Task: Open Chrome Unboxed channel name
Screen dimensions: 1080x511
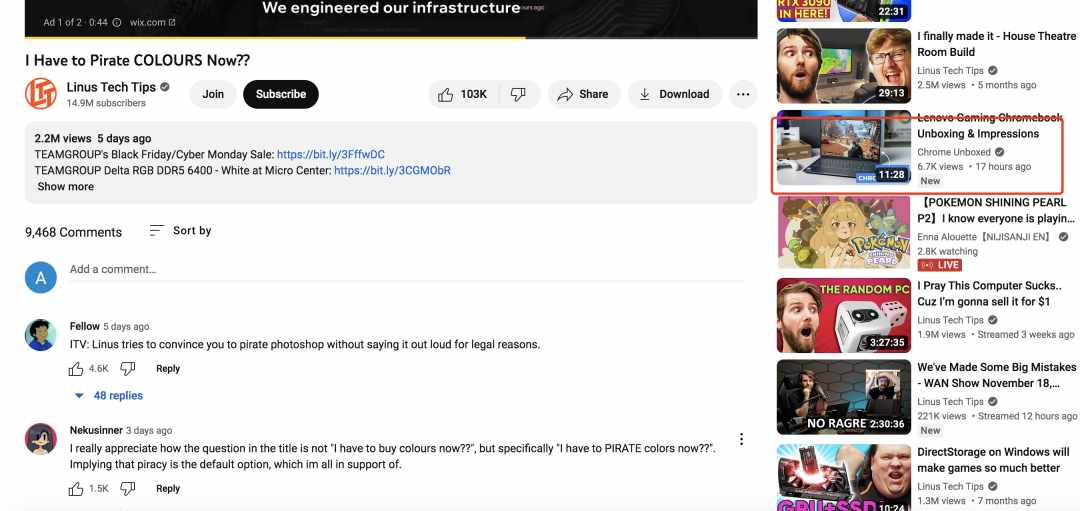Action: coord(954,152)
